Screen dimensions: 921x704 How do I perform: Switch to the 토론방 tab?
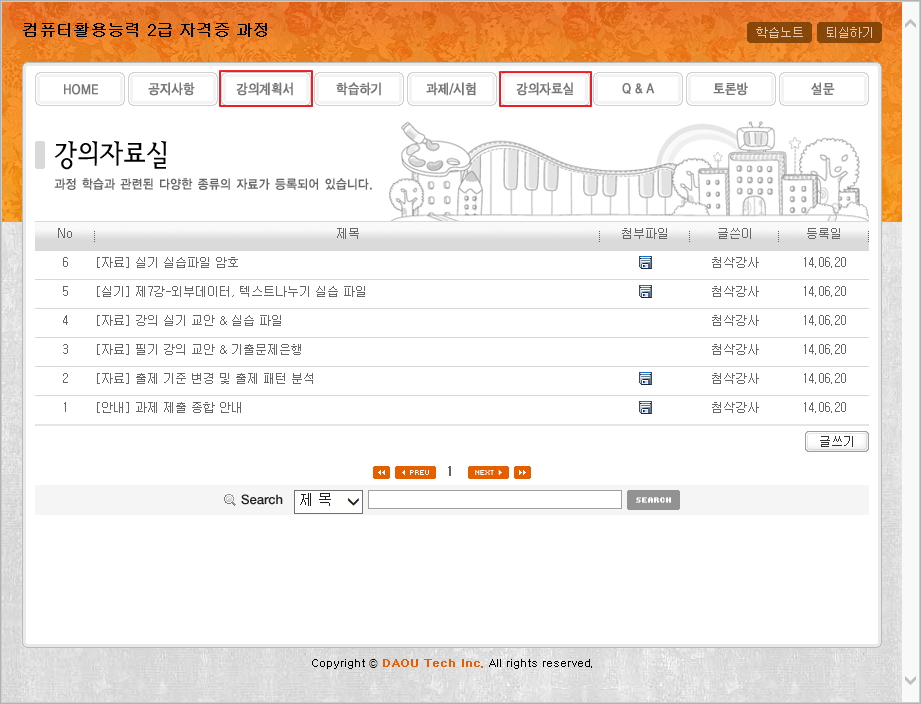(731, 89)
